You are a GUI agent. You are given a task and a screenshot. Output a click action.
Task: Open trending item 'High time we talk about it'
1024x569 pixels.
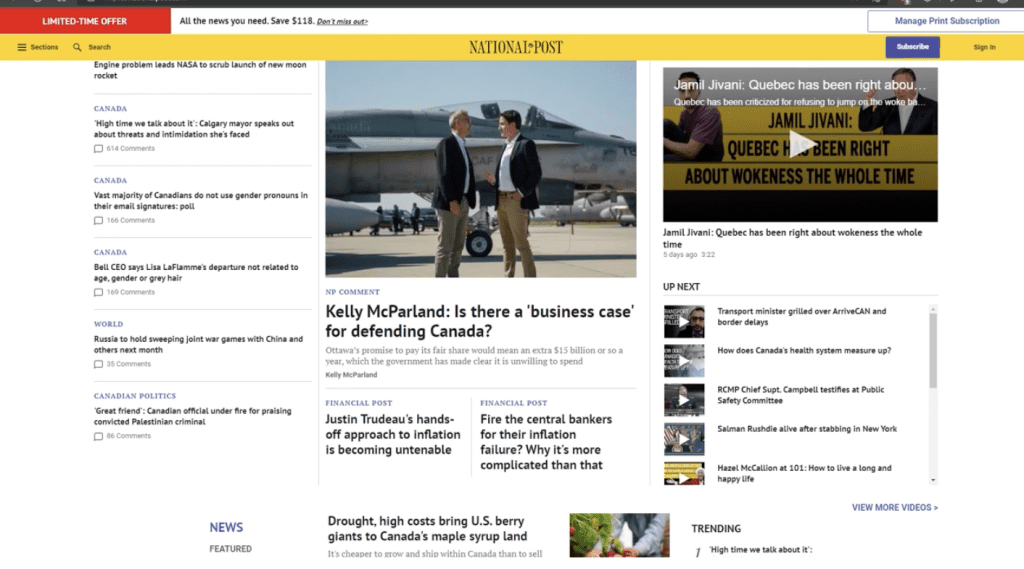tap(761, 550)
